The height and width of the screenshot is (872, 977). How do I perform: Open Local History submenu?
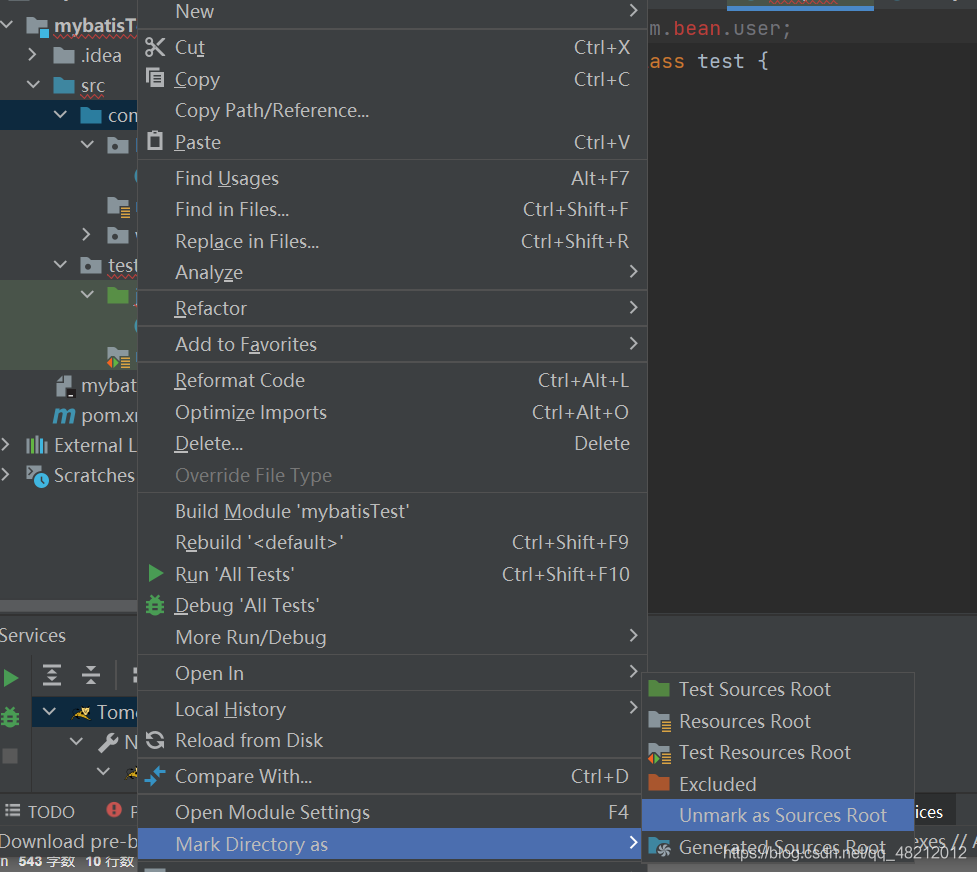click(x=392, y=709)
